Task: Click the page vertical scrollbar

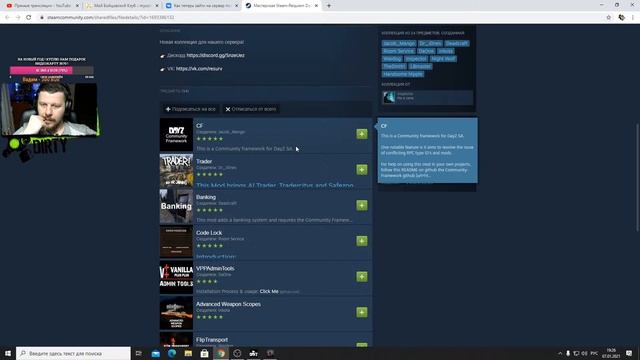Action: pos(637,177)
